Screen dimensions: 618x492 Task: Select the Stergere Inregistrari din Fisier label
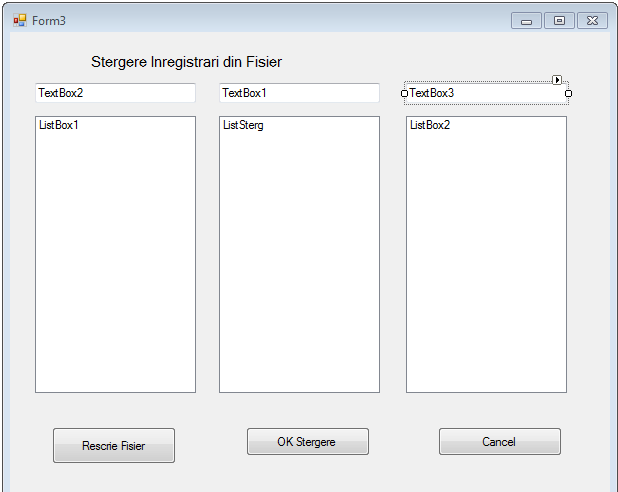click(x=186, y=62)
